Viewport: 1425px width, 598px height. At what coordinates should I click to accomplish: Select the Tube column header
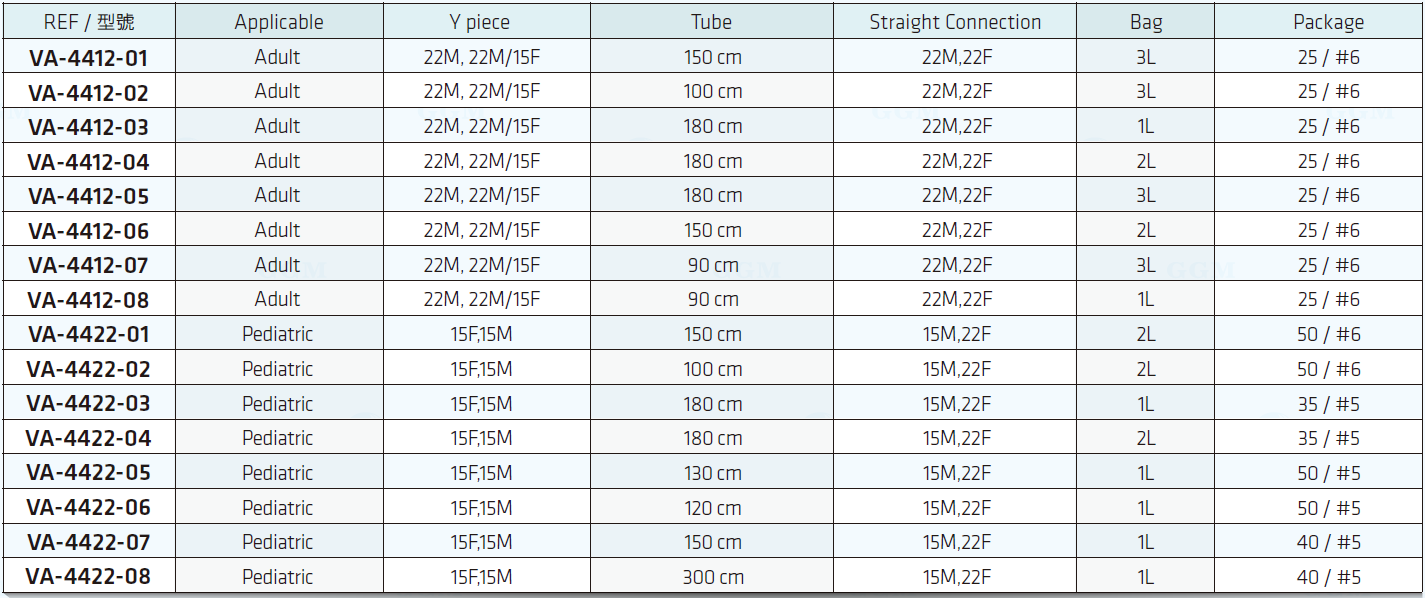click(712, 22)
